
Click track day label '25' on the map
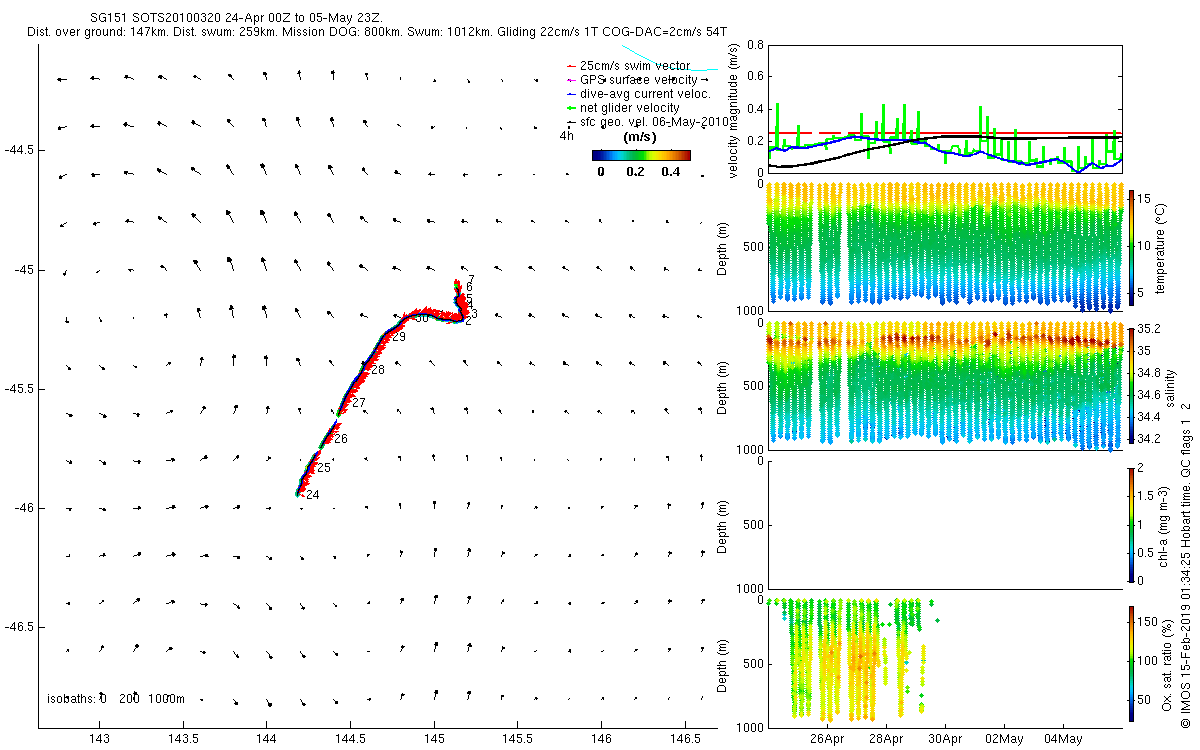click(x=324, y=468)
